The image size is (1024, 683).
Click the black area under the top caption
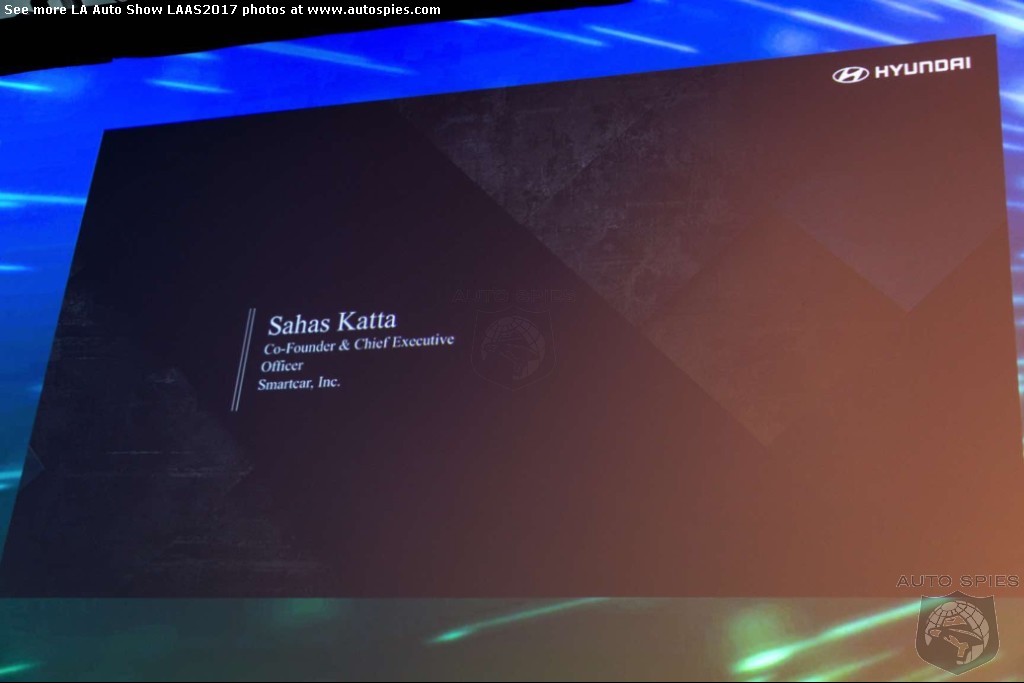200,40
